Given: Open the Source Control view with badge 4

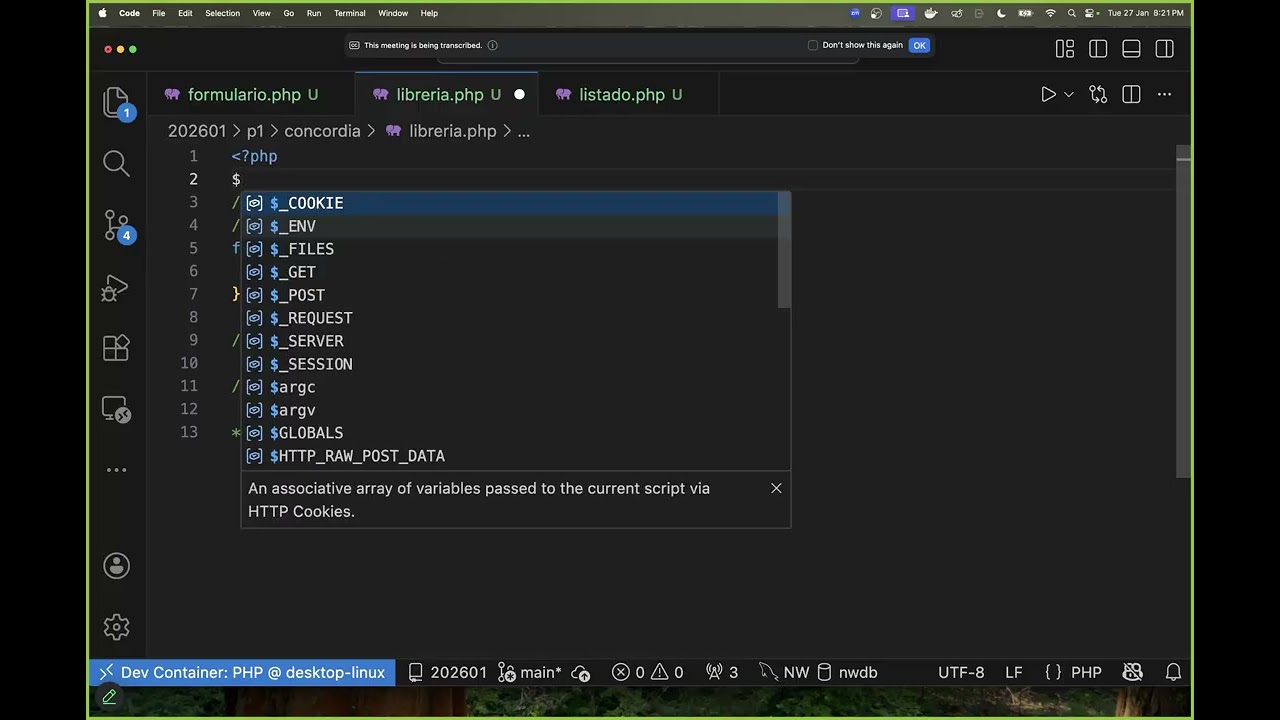Looking at the screenshot, I should tap(117, 227).
